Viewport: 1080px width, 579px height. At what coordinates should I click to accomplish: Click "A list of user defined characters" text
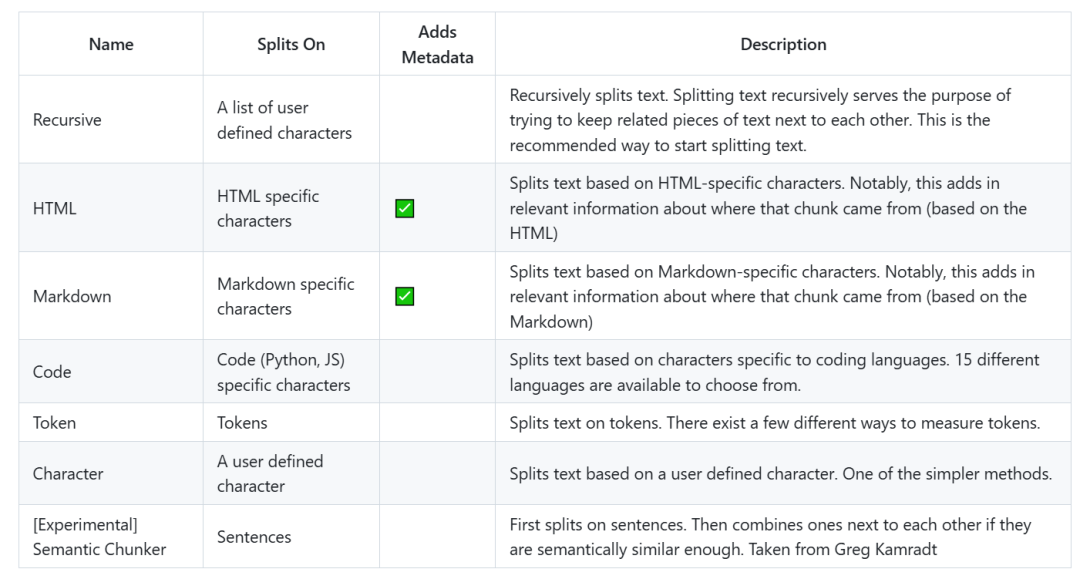click(x=284, y=120)
